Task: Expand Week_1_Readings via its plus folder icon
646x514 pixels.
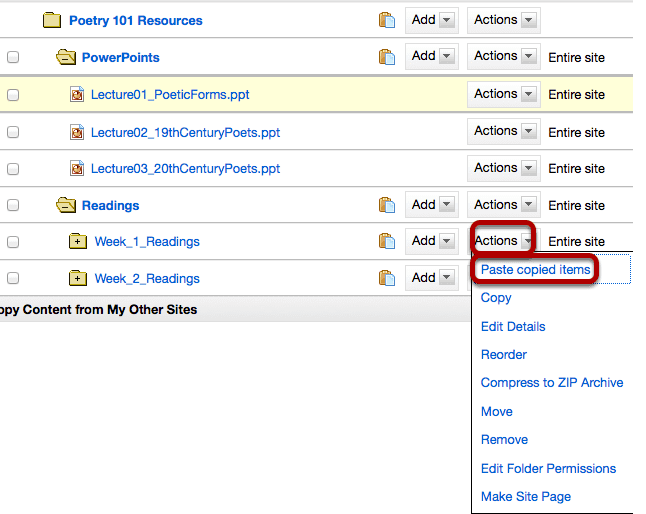Action: point(77,241)
